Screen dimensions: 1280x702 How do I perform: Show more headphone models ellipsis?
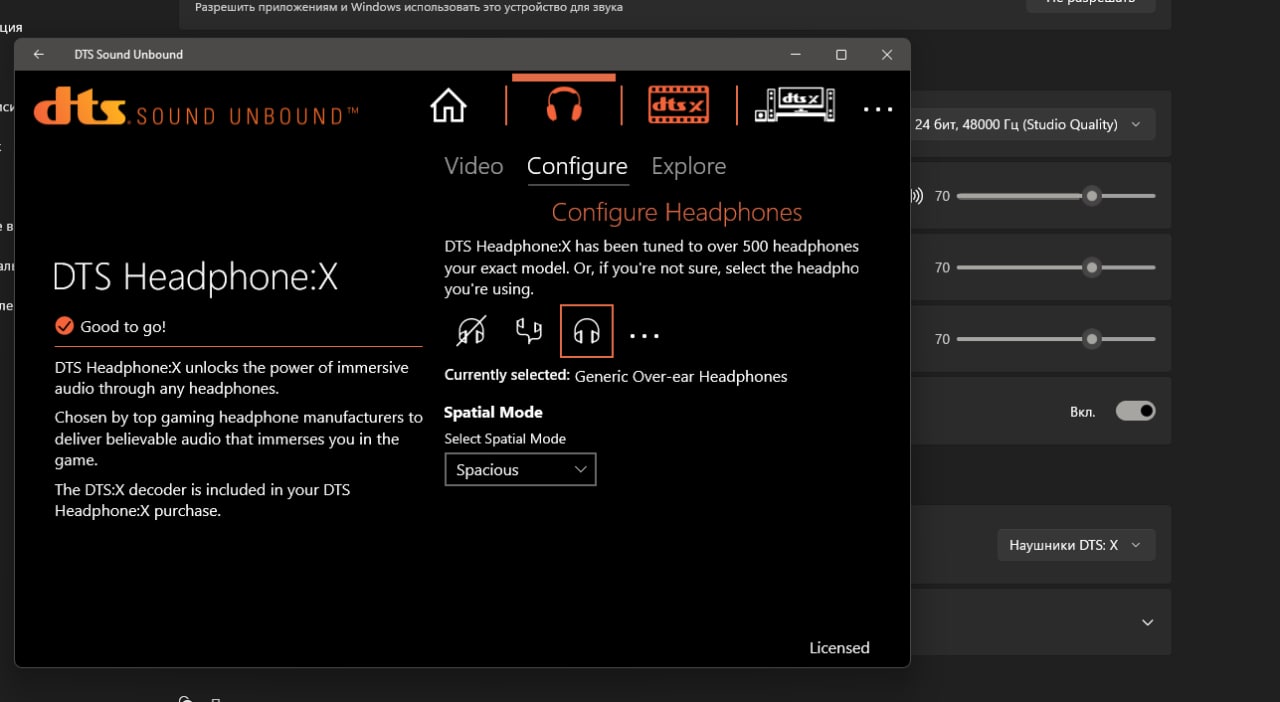tap(645, 336)
